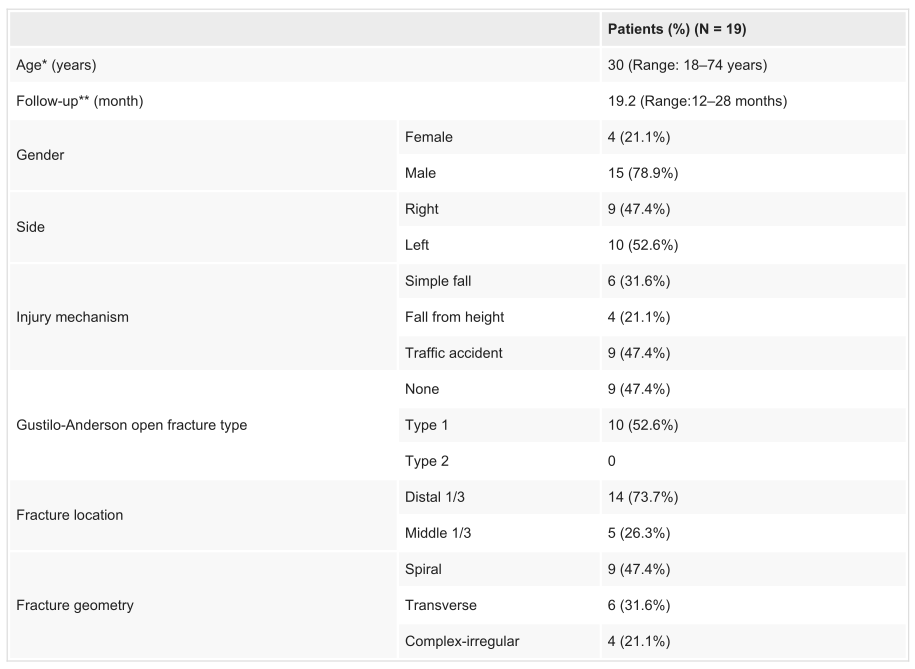Click the "Fall from height" cell
This screenshot has width=915, height=669.
click(x=454, y=317)
